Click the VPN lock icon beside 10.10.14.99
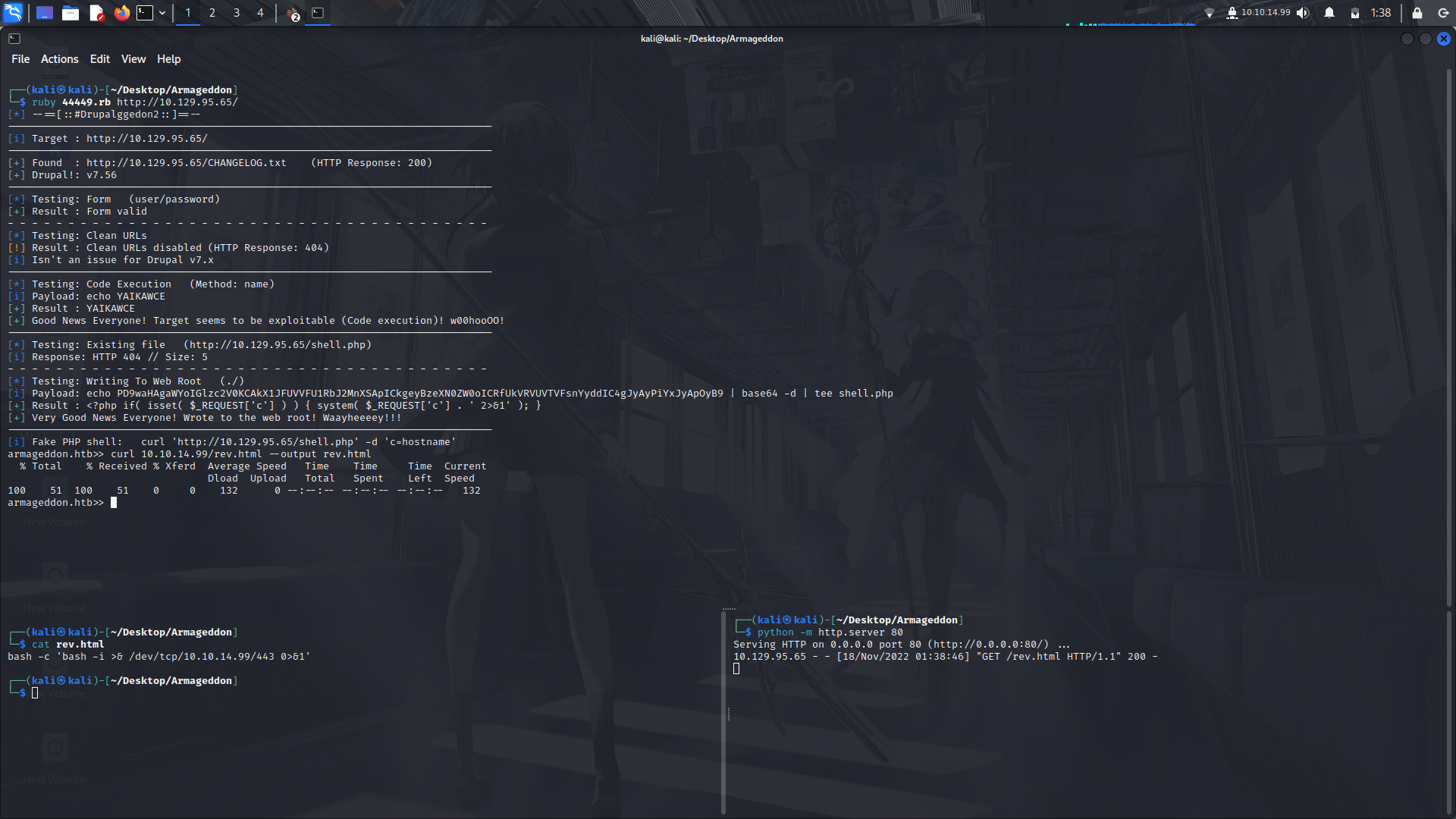 click(x=1232, y=13)
